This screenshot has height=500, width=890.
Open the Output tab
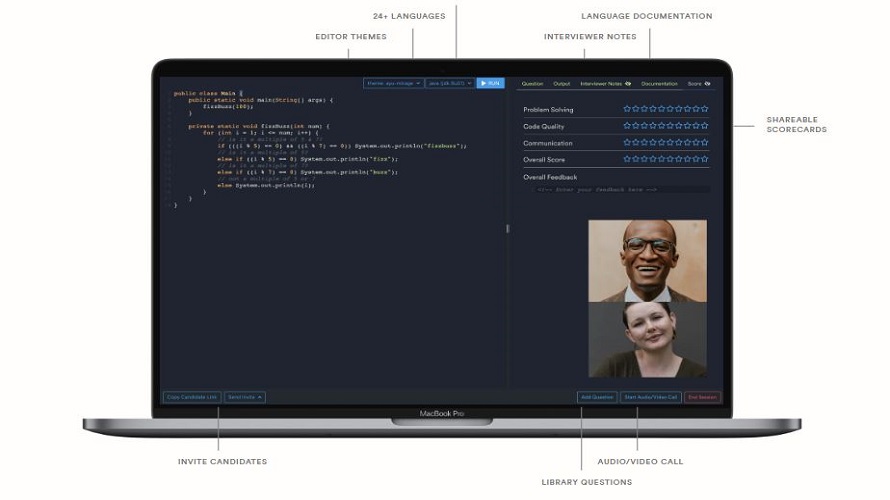pyautogui.click(x=562, y=84)
